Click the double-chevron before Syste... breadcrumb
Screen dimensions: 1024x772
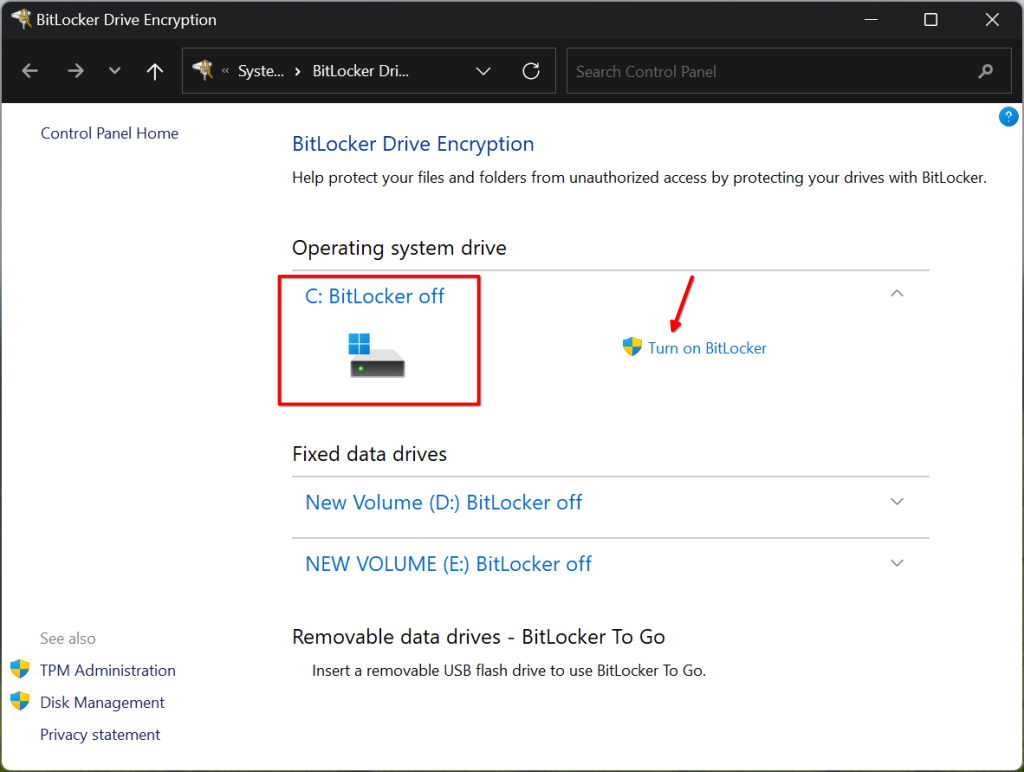coord(225,71)
